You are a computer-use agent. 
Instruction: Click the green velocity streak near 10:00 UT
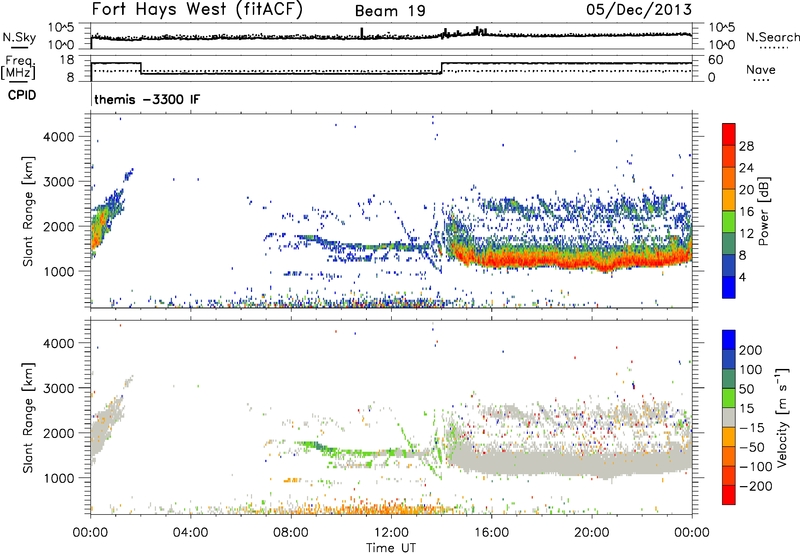pyautogui.click(x=341, y=451)
